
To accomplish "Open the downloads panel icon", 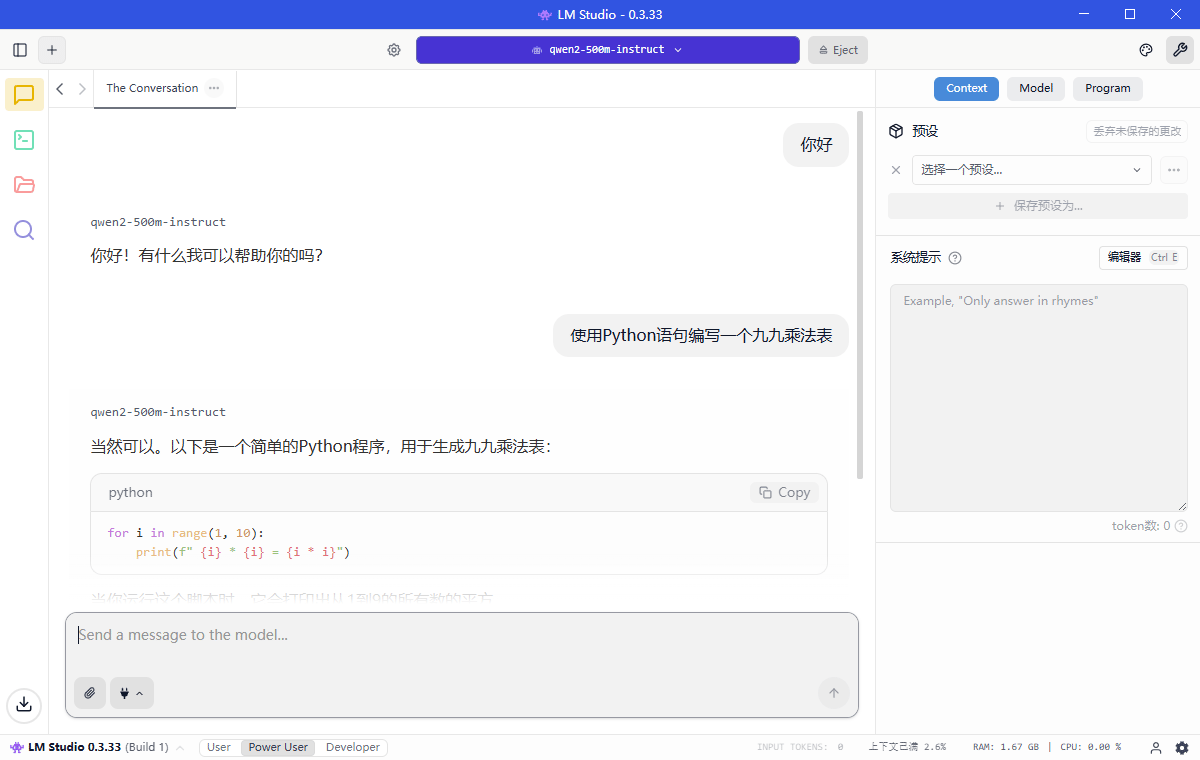I will pyautogui.click(x=23, y=705).
